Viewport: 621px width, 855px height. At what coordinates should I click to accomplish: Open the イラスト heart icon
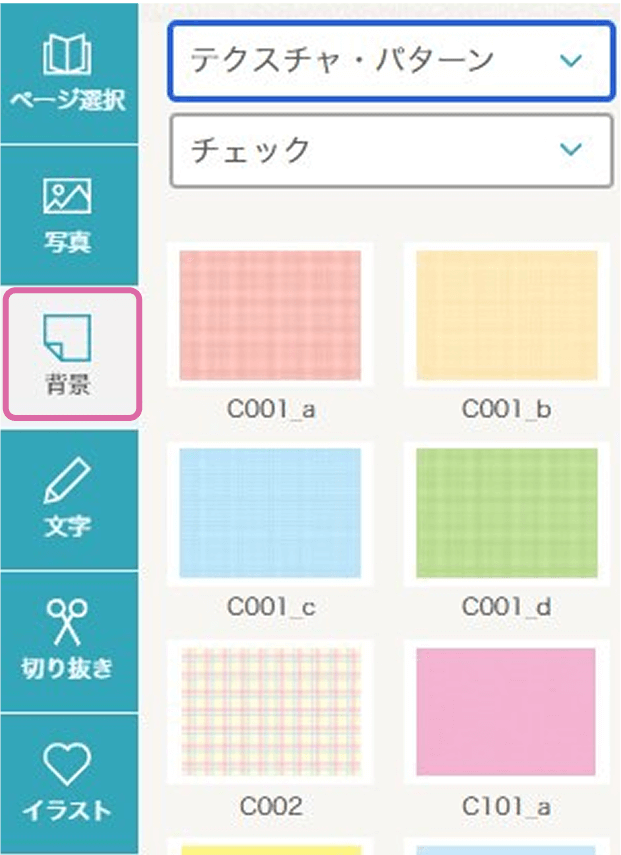(x=68, y=763)
